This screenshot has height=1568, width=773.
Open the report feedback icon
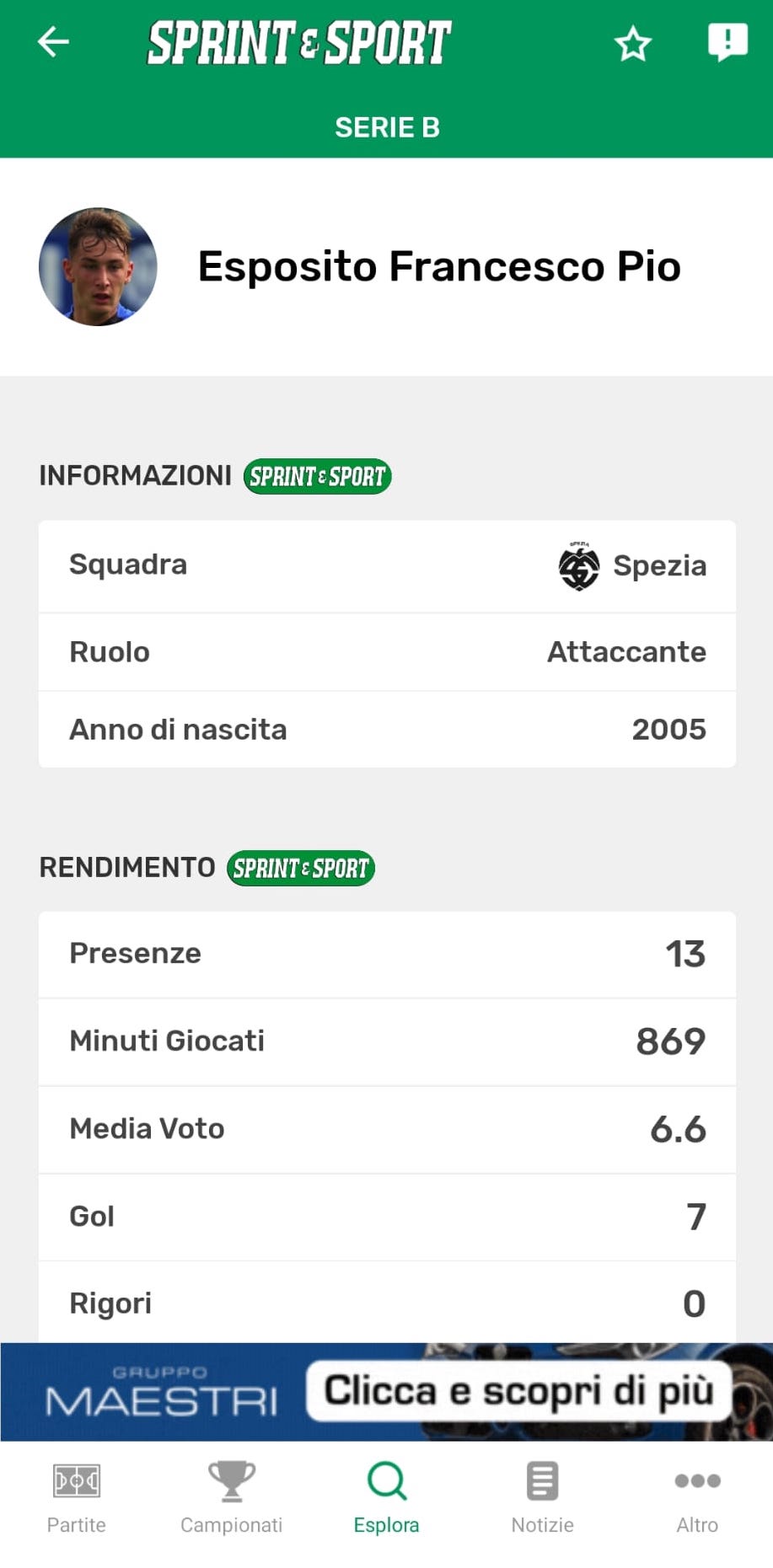point(727,41)
